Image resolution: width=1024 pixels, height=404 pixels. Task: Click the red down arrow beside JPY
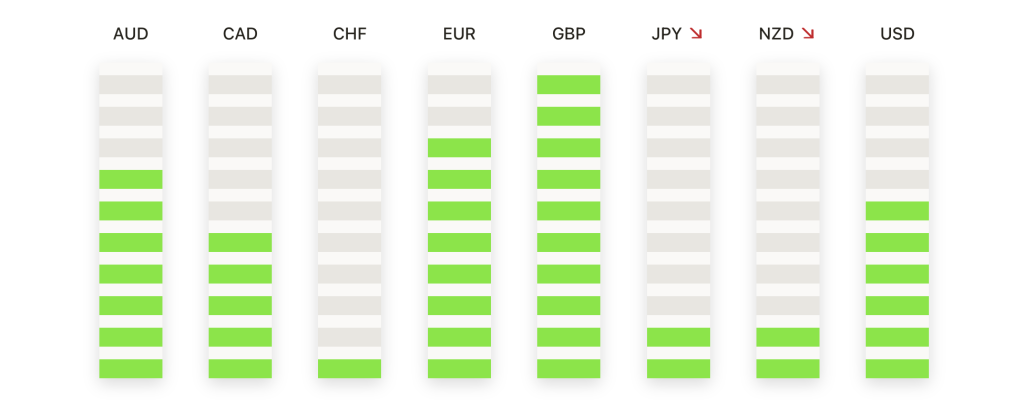point(696,34)
